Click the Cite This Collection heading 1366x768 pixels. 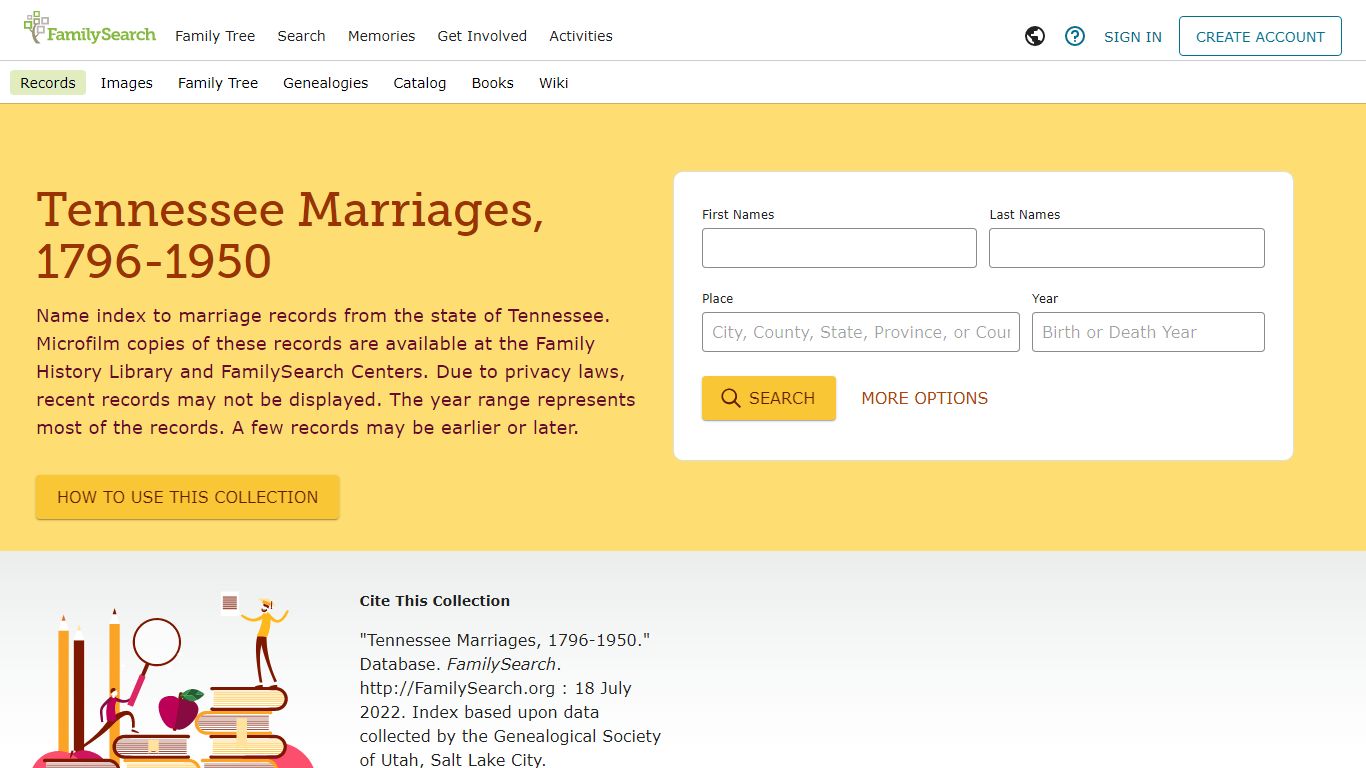pos(435,601)
